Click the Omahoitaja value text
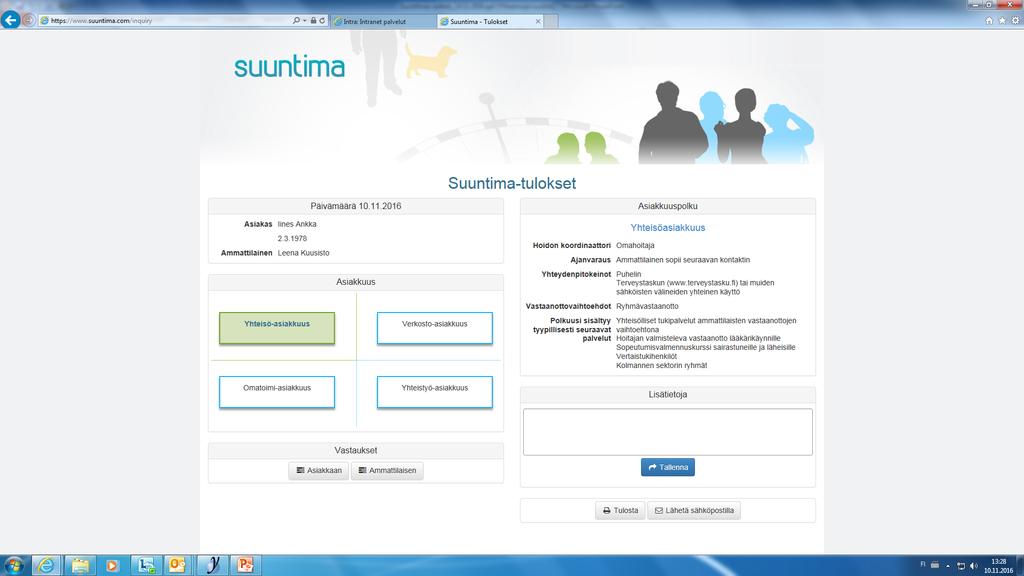1024x576 pixels. click(635, 246)
